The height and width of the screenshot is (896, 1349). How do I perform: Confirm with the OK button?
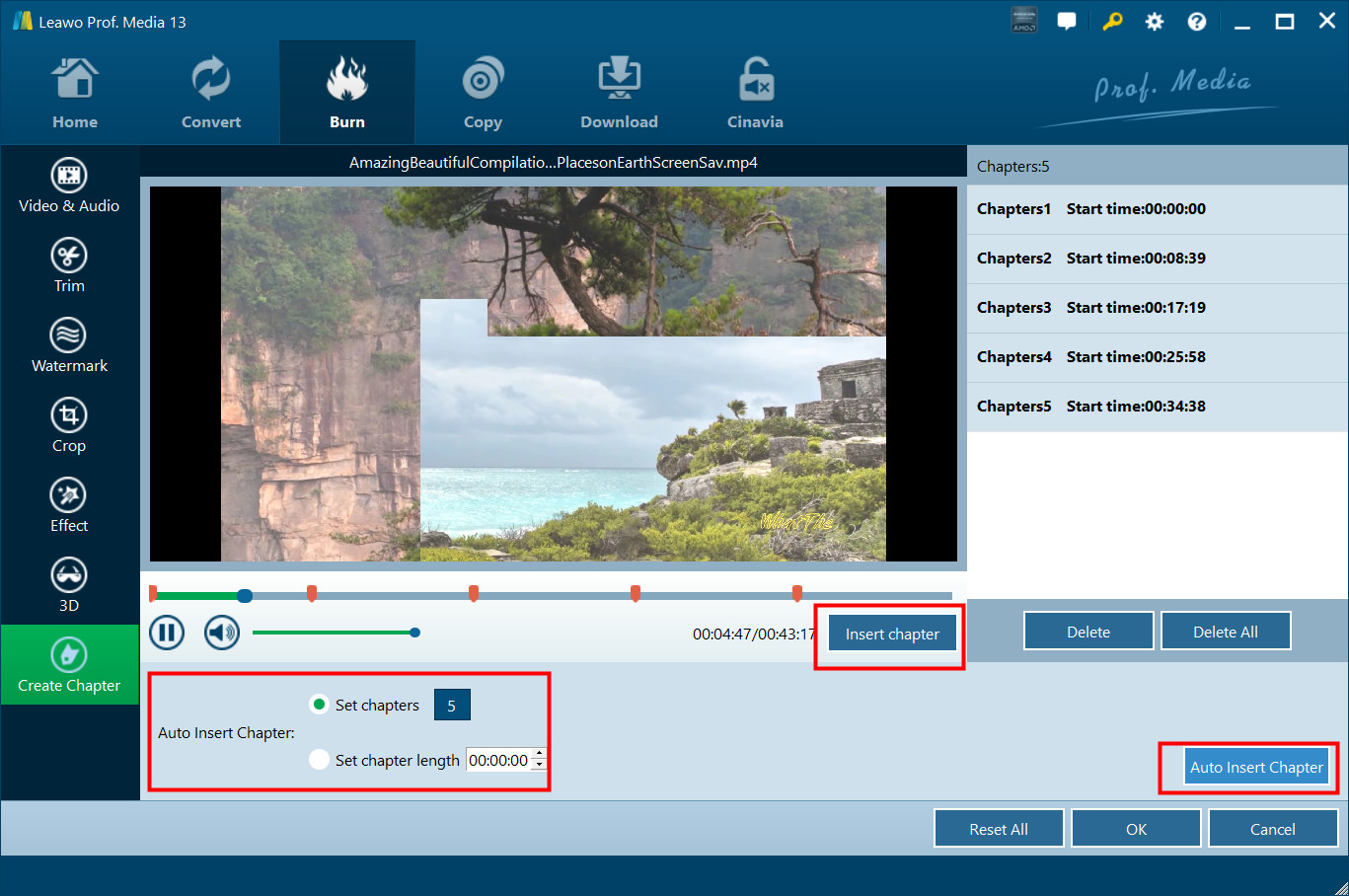(1136, 829)
